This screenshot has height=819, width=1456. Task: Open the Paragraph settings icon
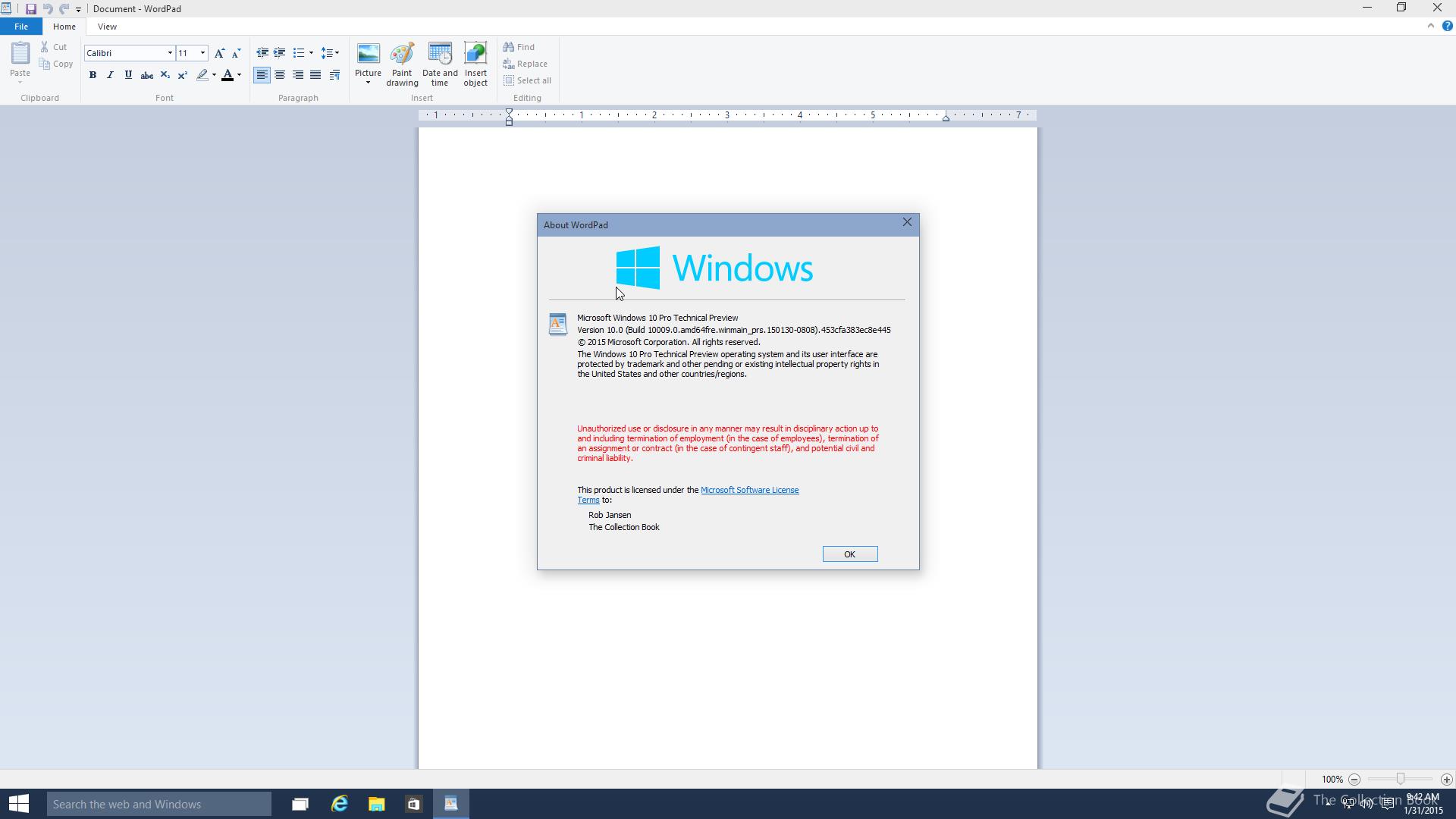coord(334,75)
